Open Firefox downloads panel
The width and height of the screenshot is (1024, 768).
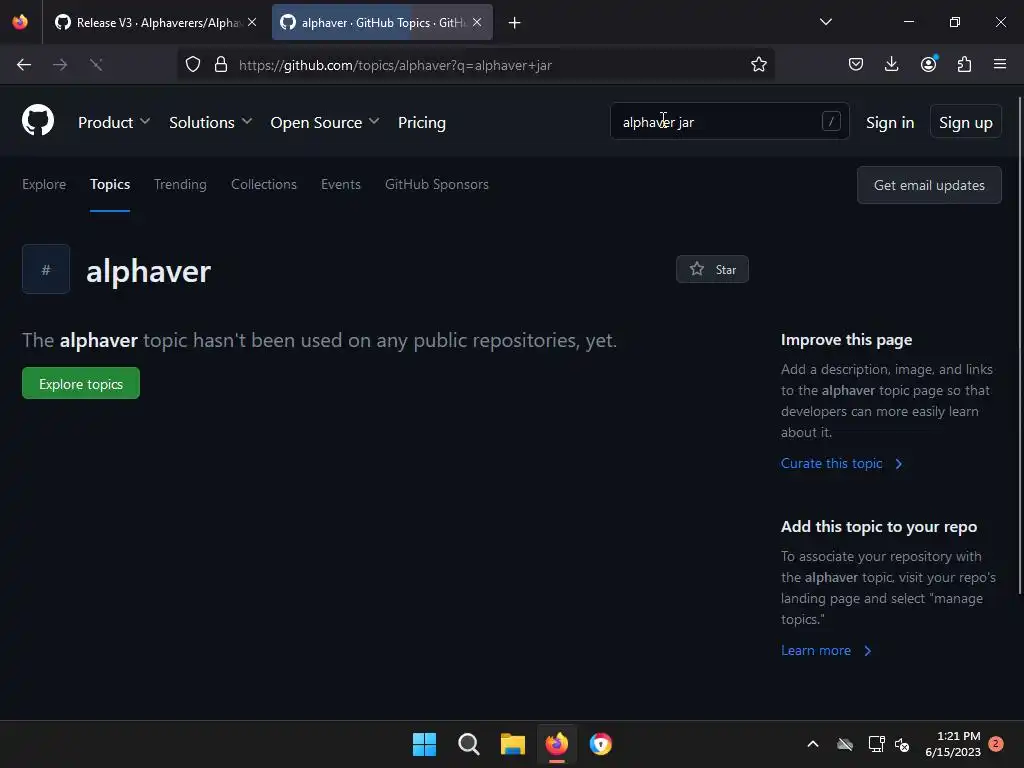click(891, 64)
